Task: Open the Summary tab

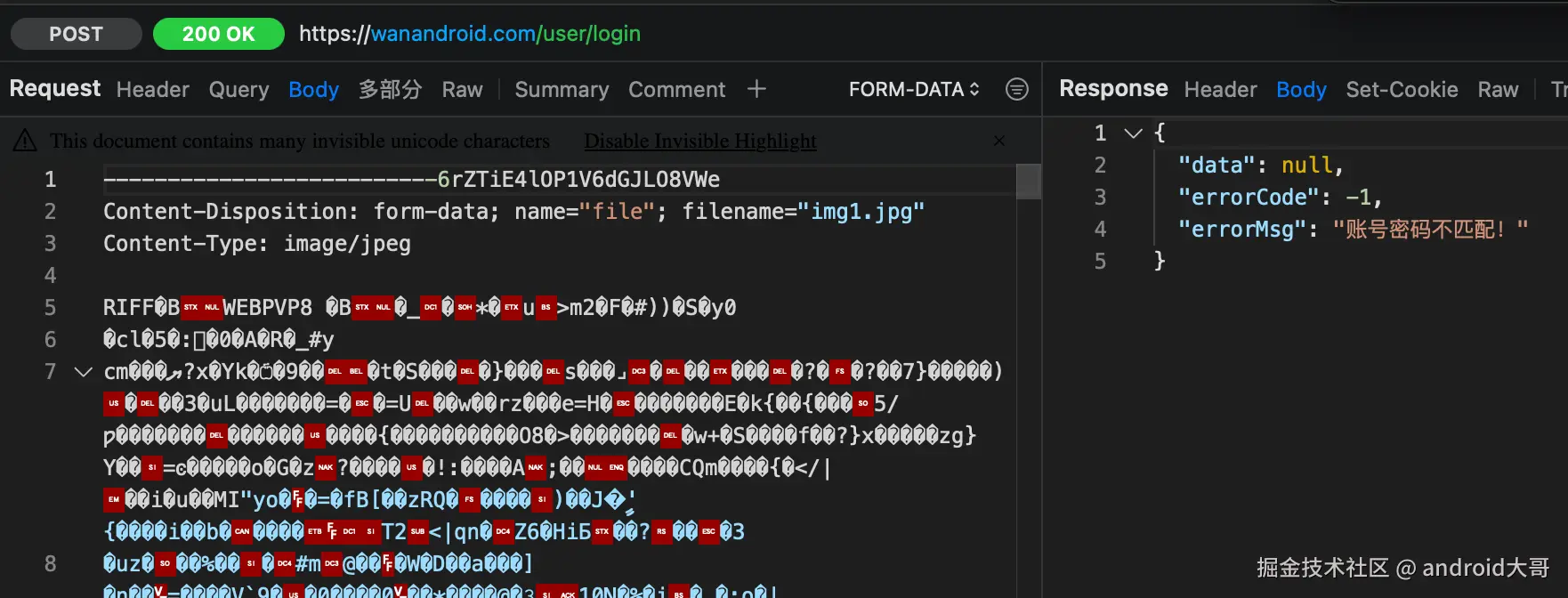Action: pyautogui.click(x=562, y=89)
